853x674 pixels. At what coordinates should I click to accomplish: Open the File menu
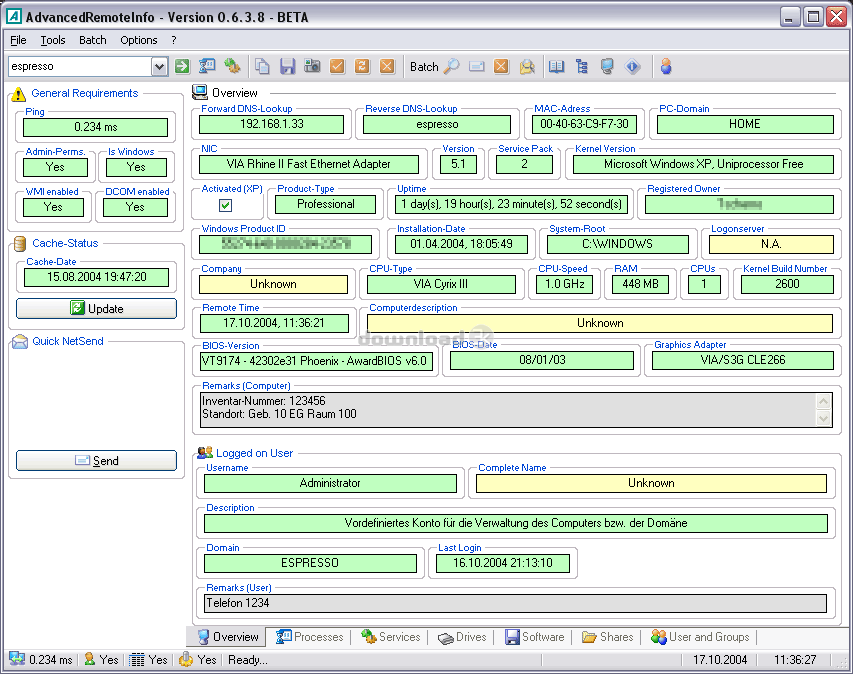pos(18,40)
